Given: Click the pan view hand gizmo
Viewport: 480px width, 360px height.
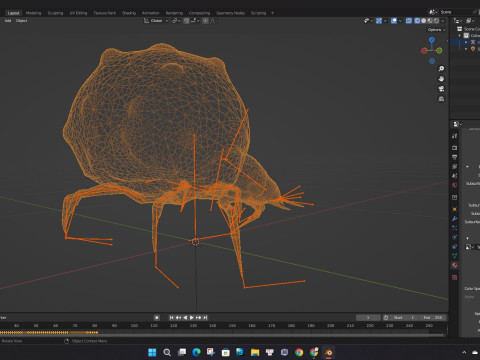Looking at the screenshot, I should (x=441, y=79).
